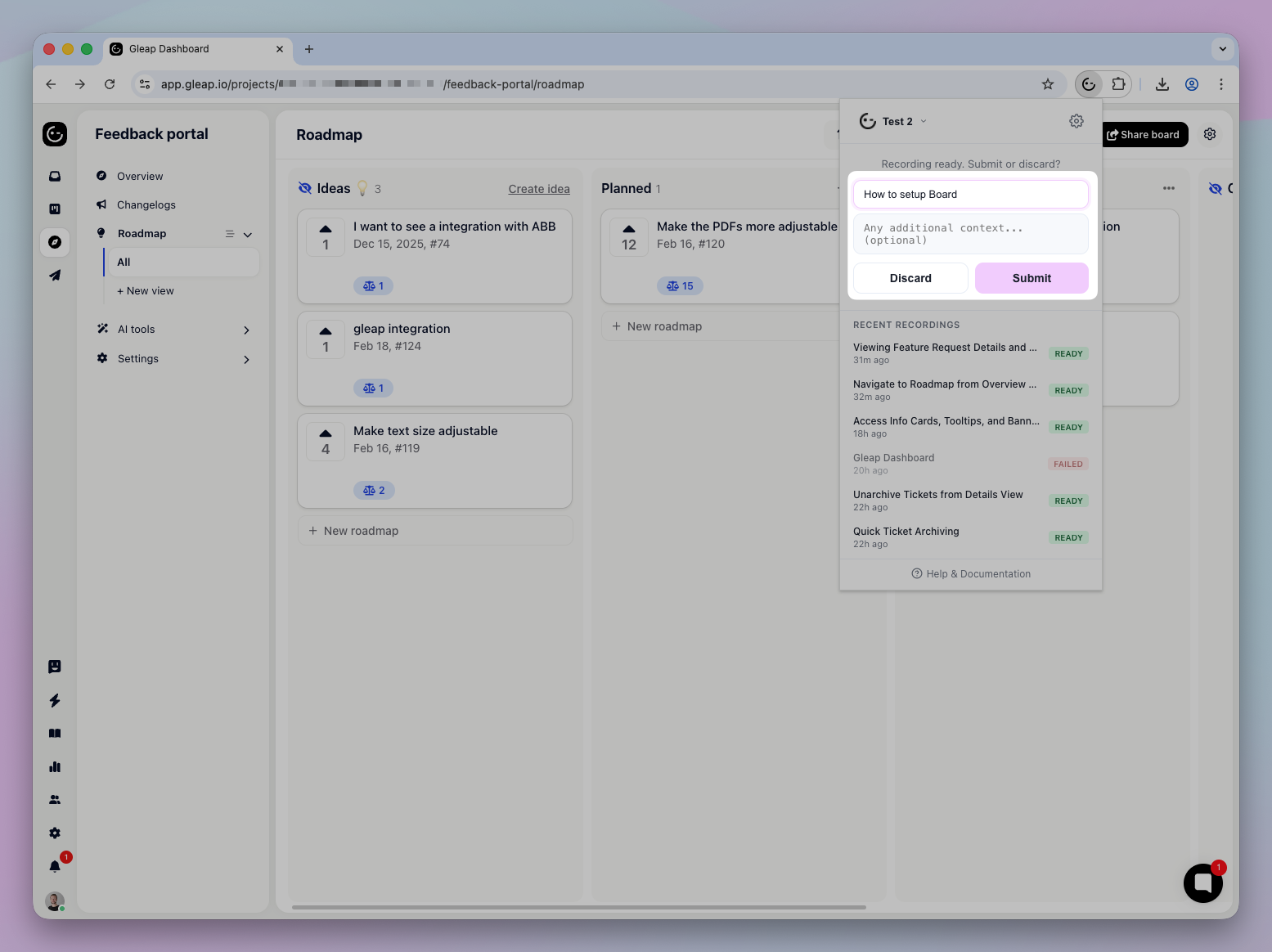Click the Gleap logo in the sidebar

click(55, 134)
